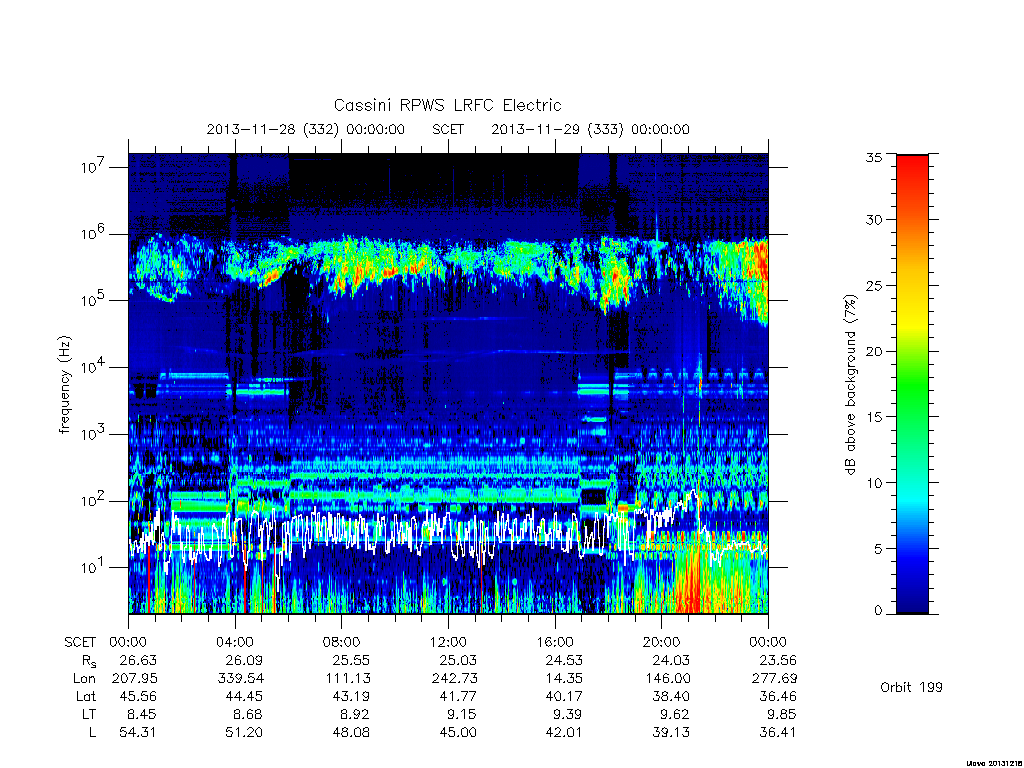Click the 10^6 frequency tick label
The image size is (1024, 768).
tap(91, 234)
